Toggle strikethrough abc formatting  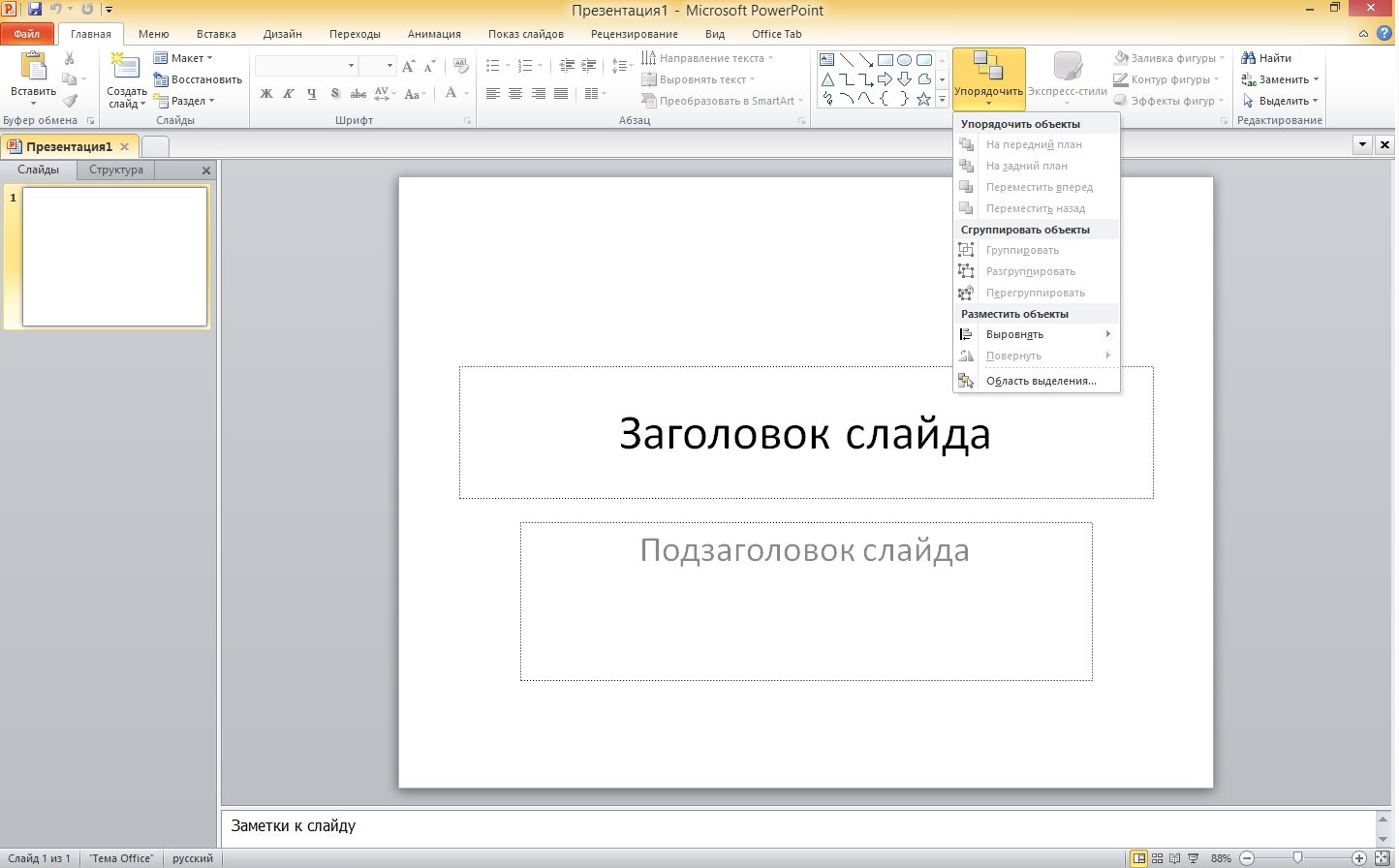click(358, 94)
